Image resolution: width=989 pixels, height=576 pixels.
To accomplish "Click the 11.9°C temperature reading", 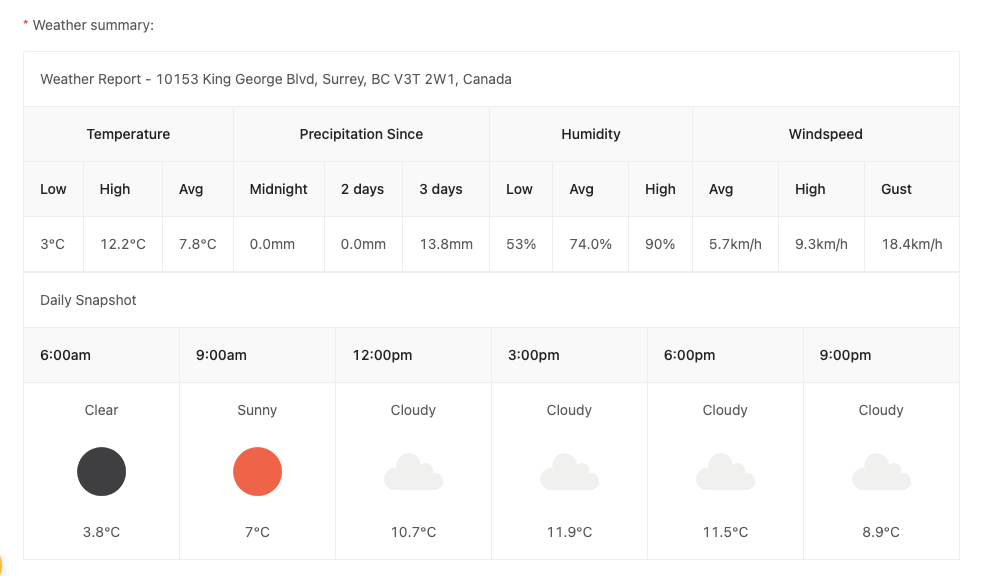I will [569, 532].
